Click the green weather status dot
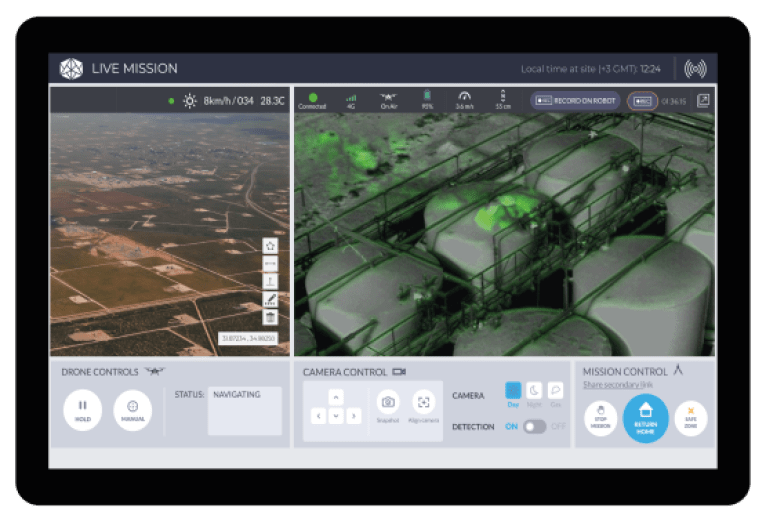766x522 pixels. coord(171,101)
